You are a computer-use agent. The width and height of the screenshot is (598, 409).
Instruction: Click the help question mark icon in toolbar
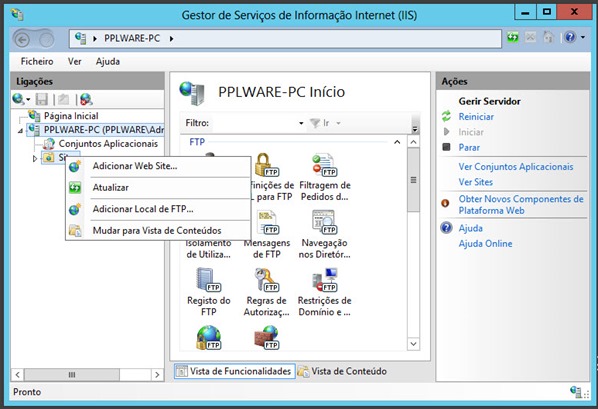tap(570, 37)
